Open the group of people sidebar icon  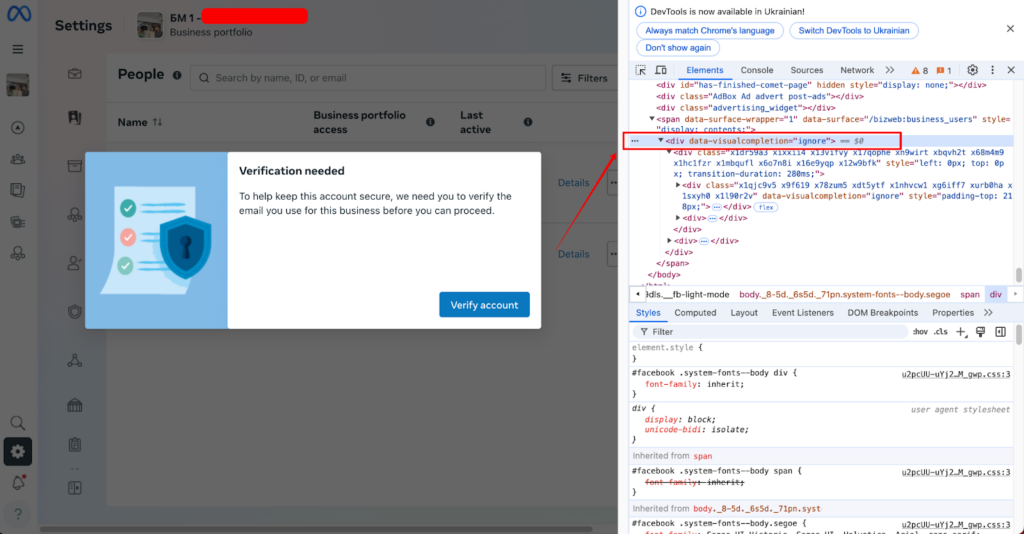pyautogui.click(x=18, y=159)
